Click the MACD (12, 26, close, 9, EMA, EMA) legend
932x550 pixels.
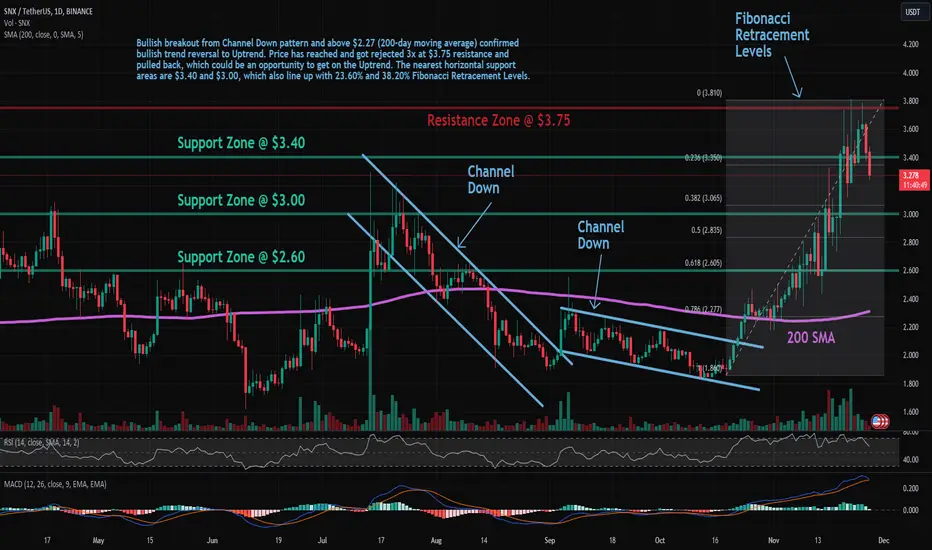(55, 484)
